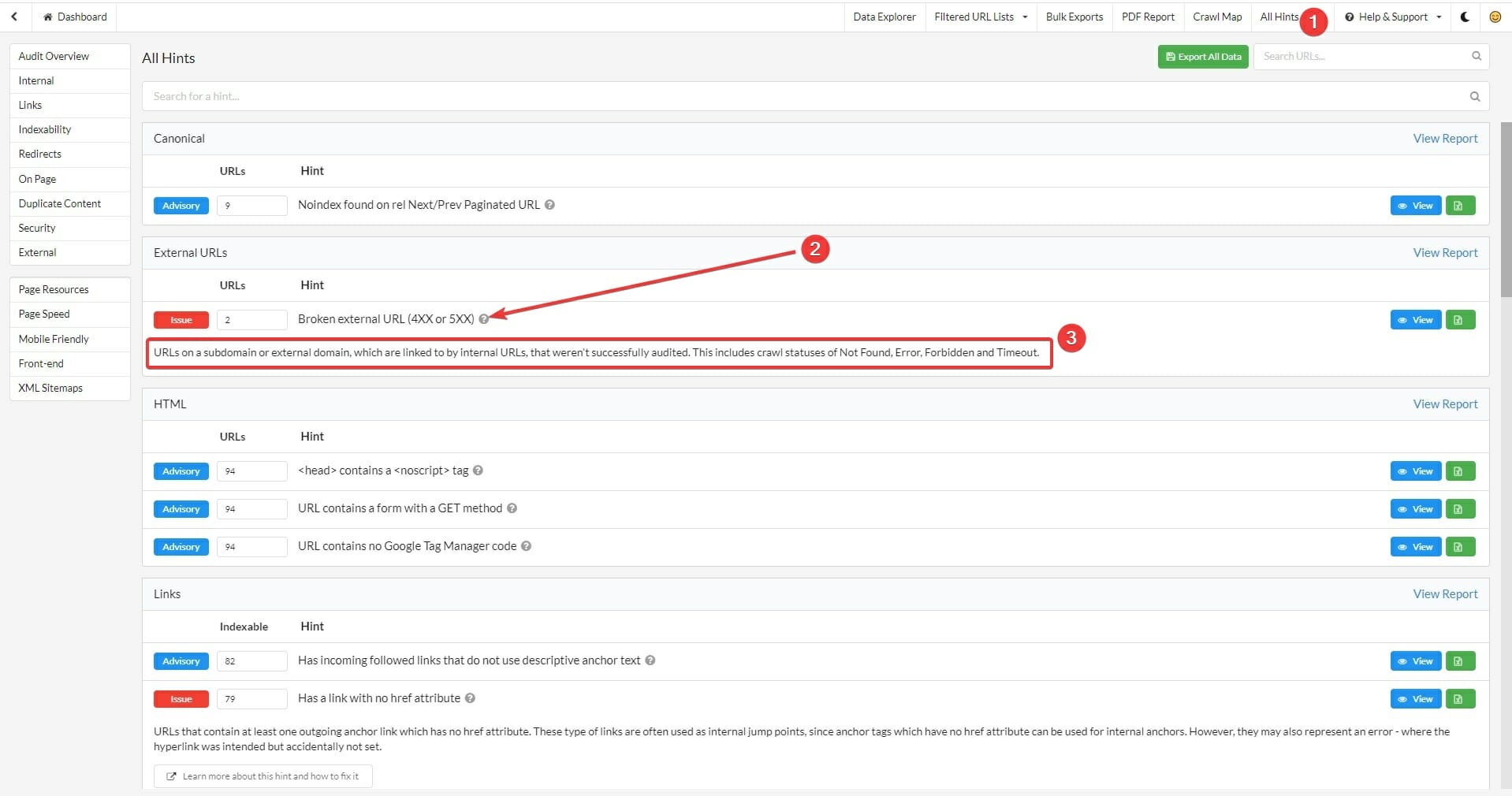Toggle help for no href attribute hint

[x=470, y=698]
